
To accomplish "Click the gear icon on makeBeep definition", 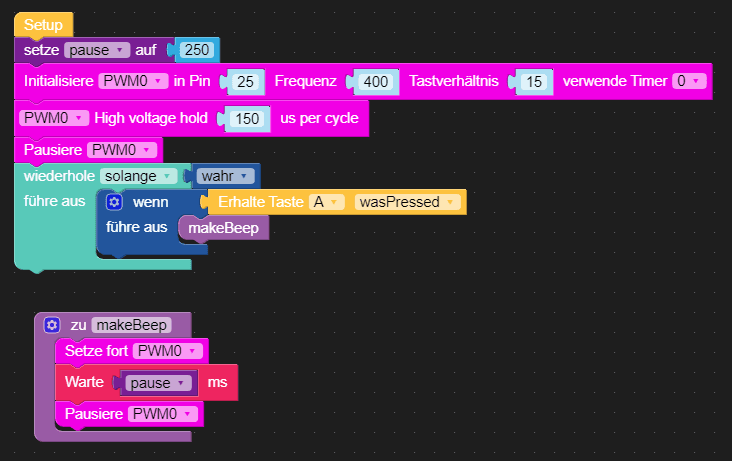I will tap(52, 325).
